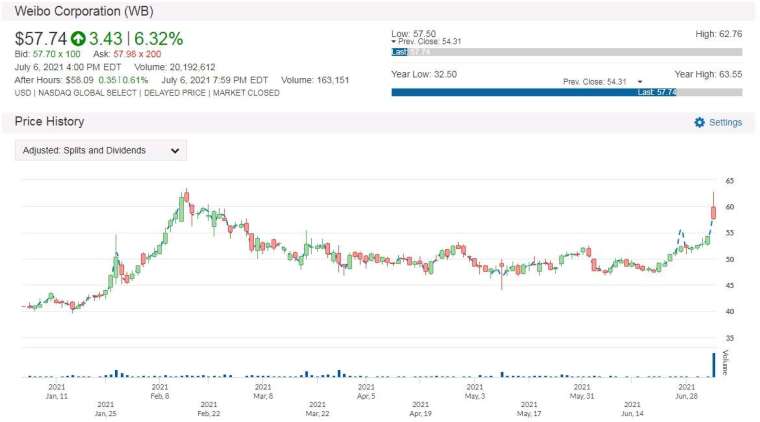Click the green up-arrow price change icon

click(x=78, y=38)
